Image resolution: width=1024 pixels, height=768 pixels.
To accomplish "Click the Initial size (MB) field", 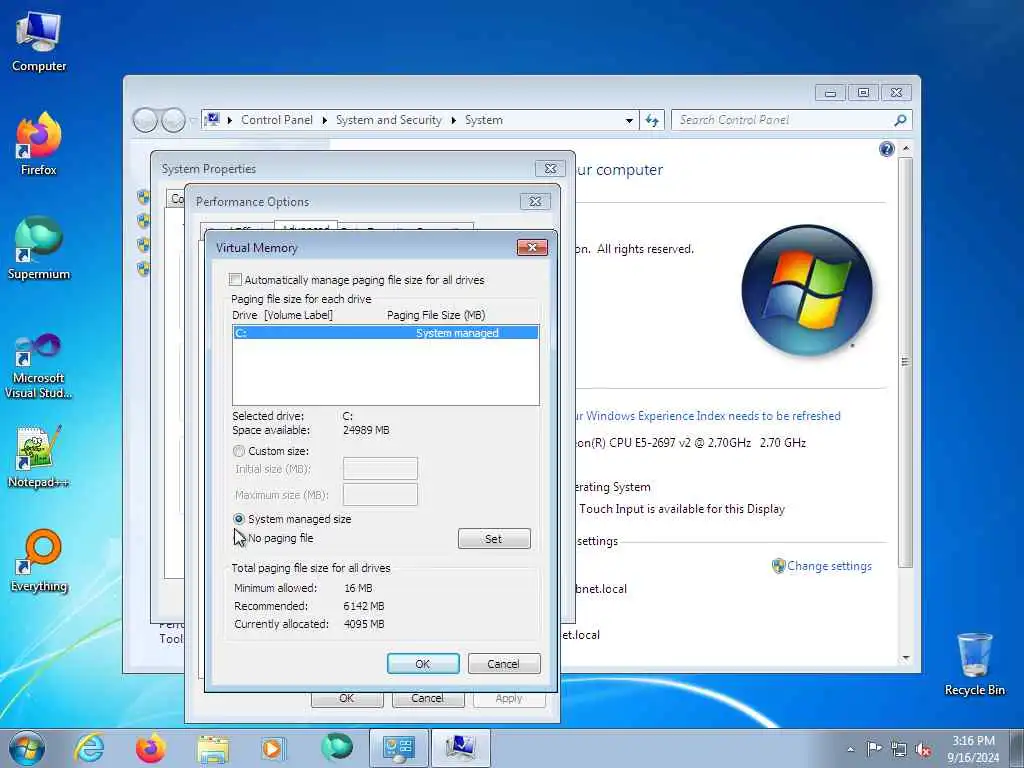I will pyautogui.click(x=380, y=468).
